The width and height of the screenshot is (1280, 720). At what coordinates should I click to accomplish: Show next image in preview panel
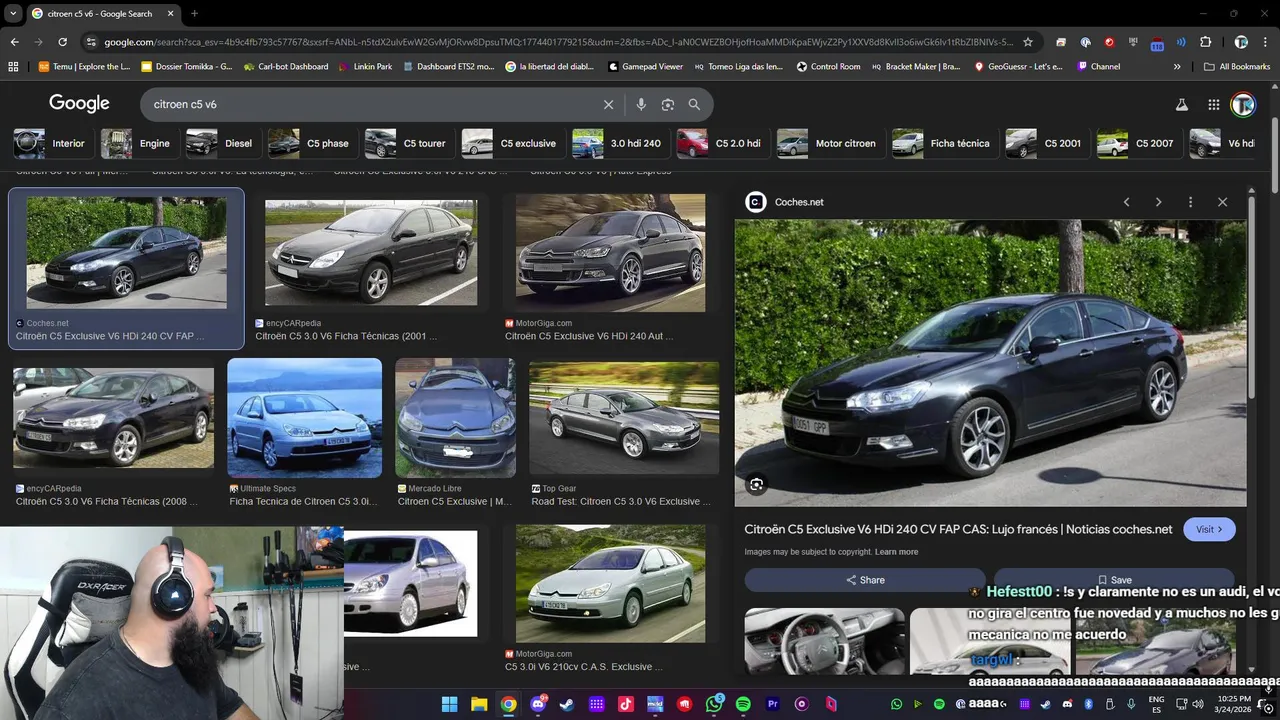(x=1158, y=202)
